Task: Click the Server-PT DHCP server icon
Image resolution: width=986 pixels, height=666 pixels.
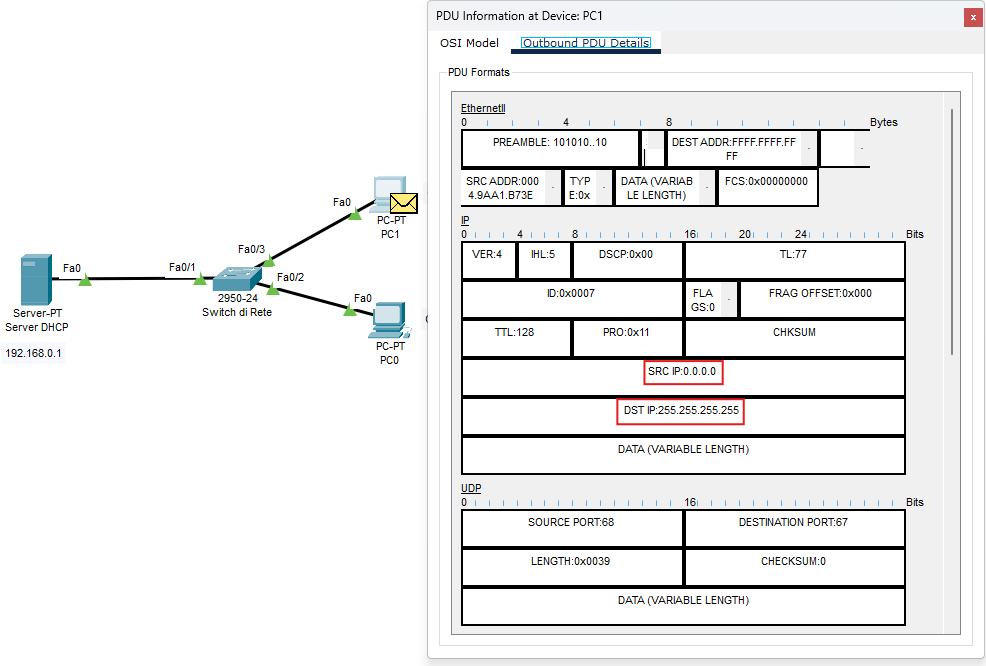Action: click(x=36, y=280)
